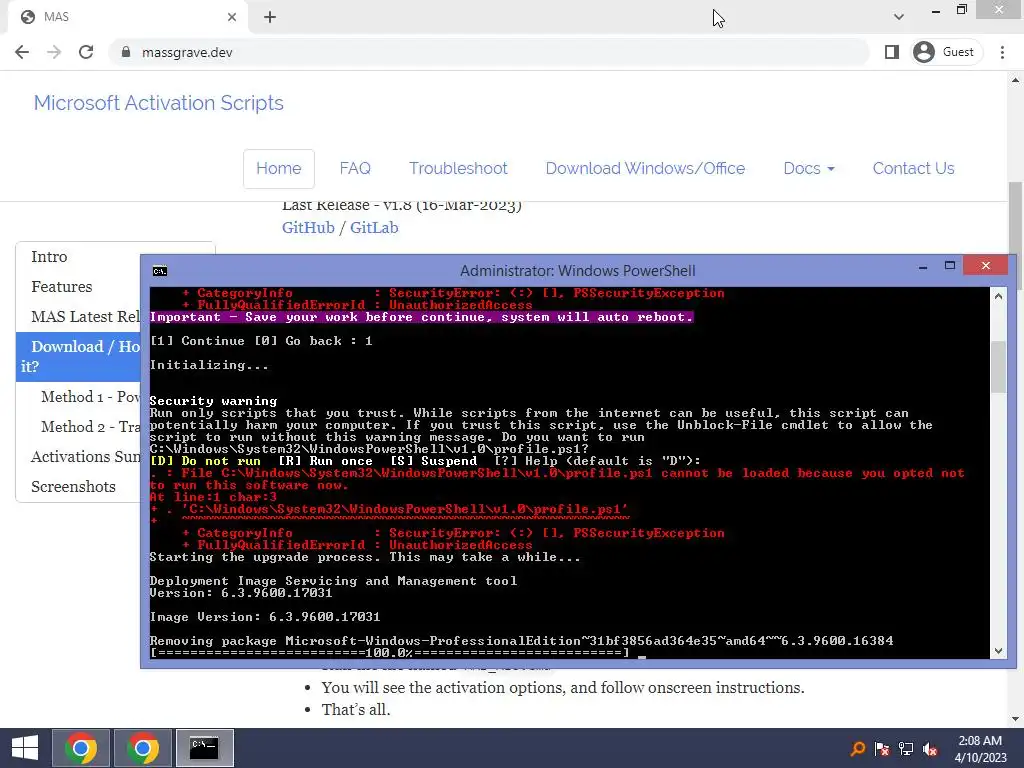Click the tab search chevron
Screen dimensions: 1024x768
[x=899, y=17]
